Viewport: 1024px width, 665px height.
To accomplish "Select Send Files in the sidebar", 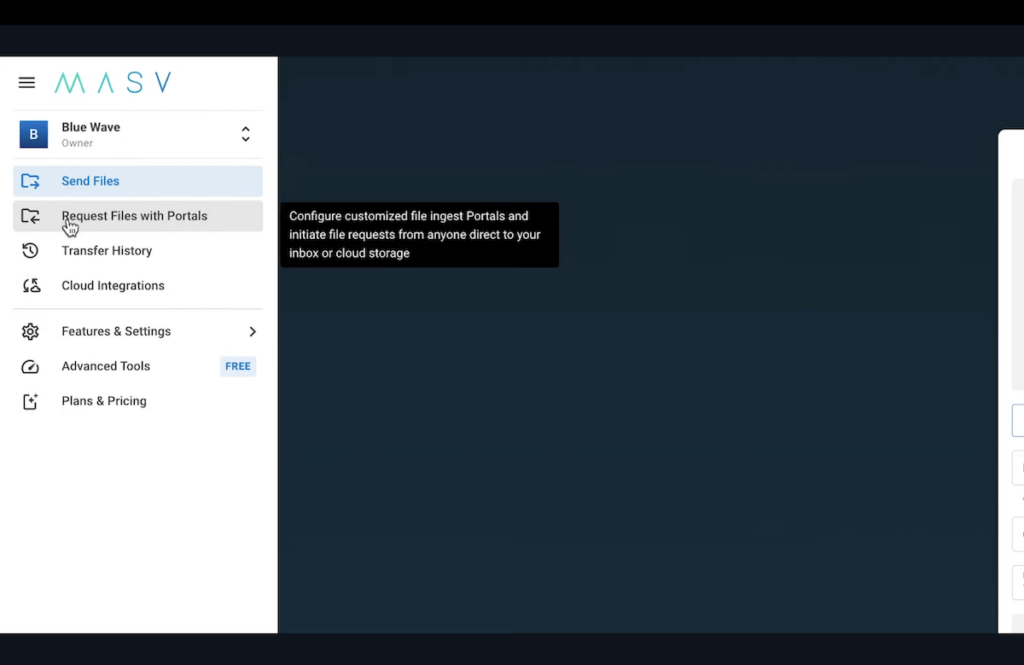I will pyautogui.click(x=90, y=180).
